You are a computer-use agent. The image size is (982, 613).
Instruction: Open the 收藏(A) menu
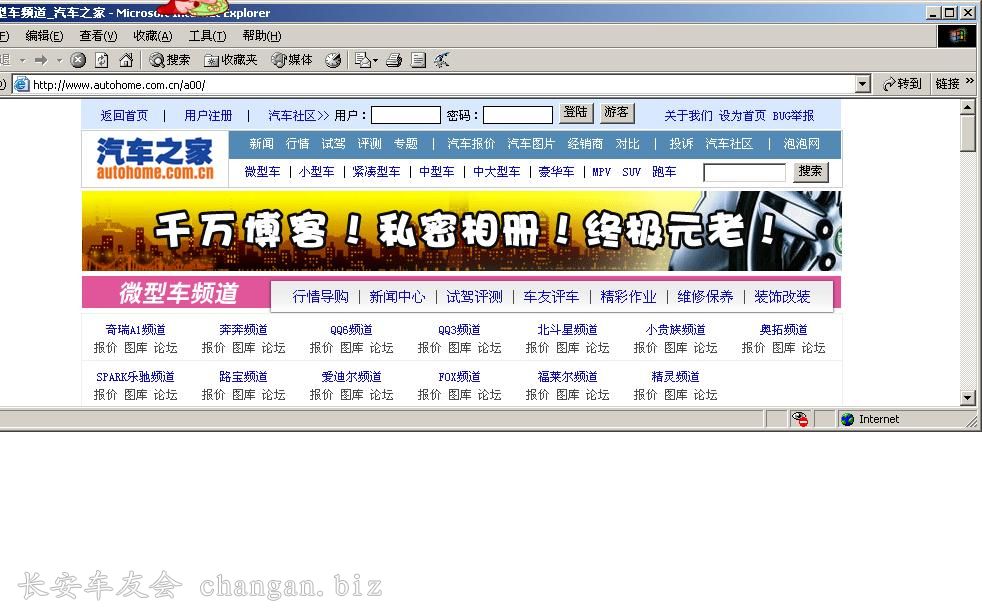tap(153, 36)
